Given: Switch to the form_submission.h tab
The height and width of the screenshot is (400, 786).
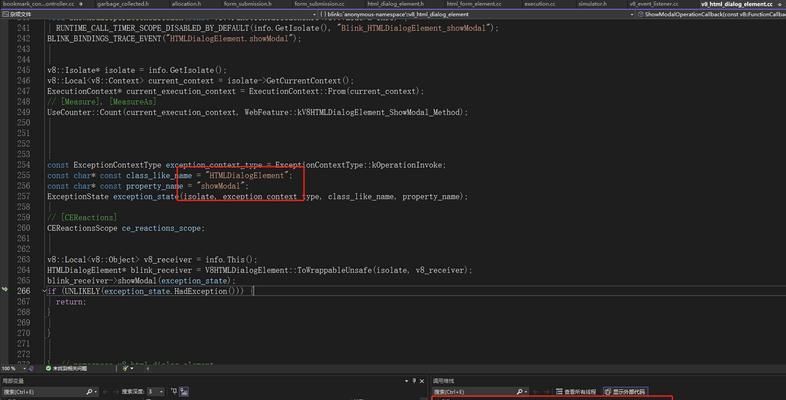Looking at the screenshot, I should pyautogui.click(x=248, y=4).
